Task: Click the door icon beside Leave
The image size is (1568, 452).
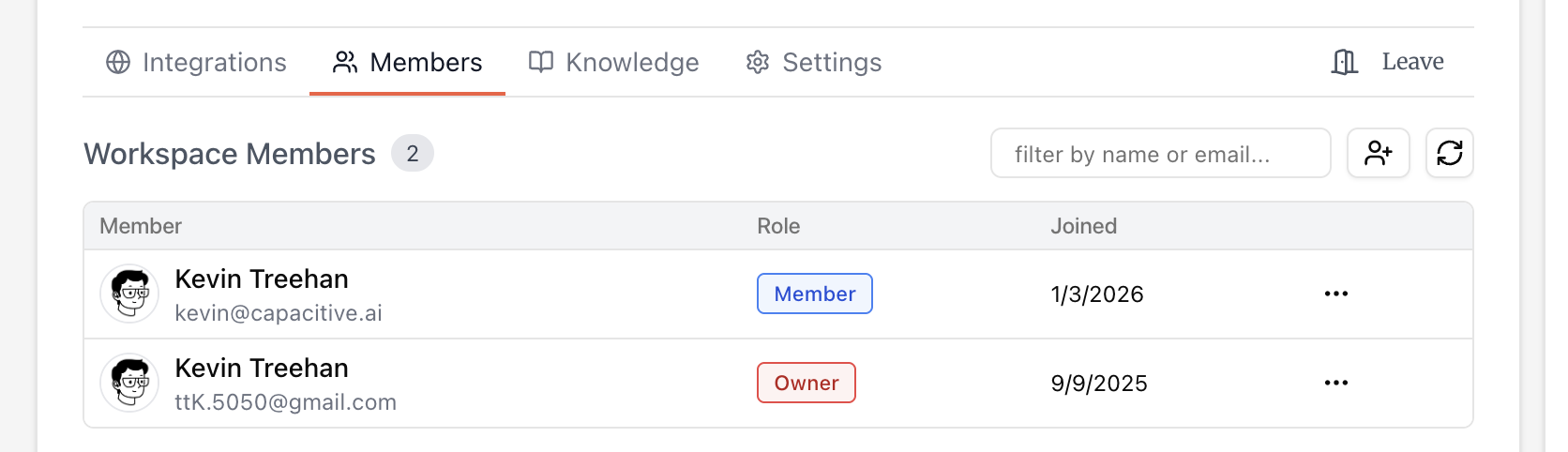Action: (1345, 62)
